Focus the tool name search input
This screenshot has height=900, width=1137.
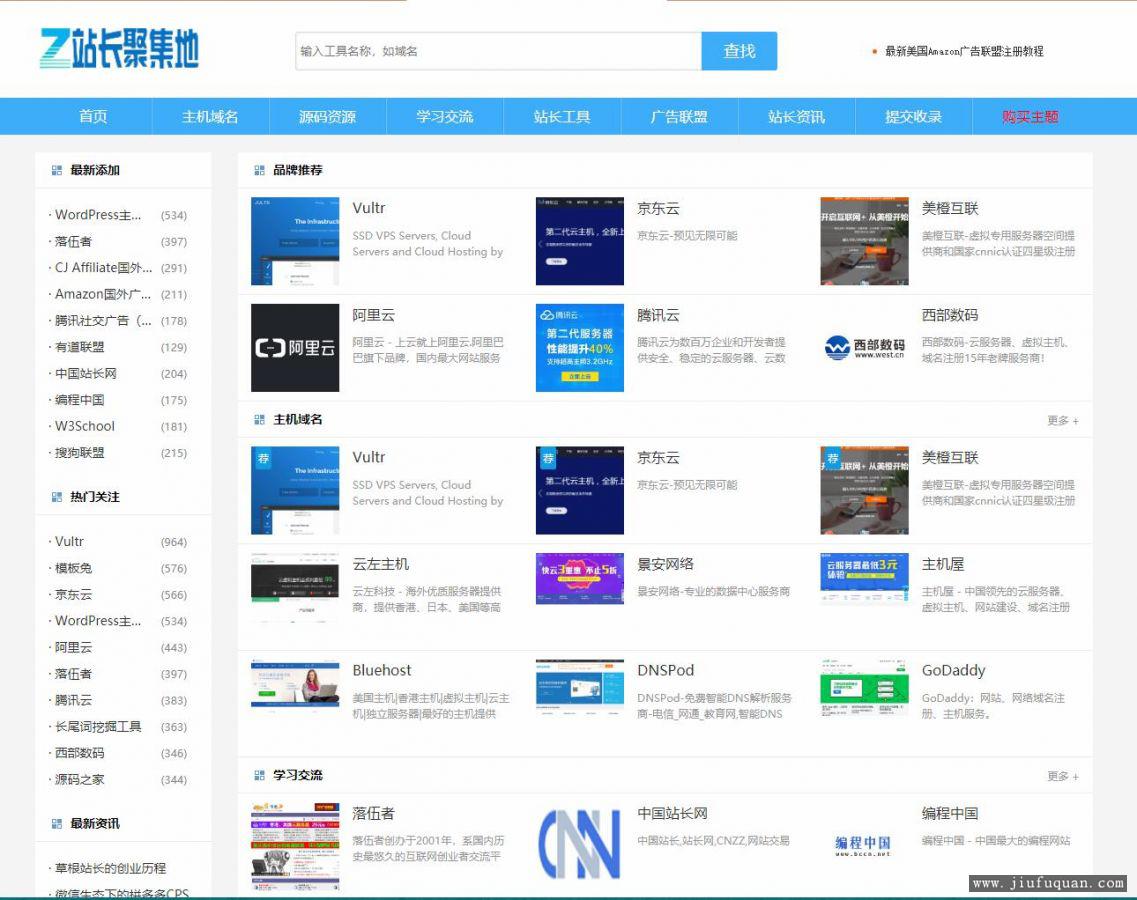point(498,51)
